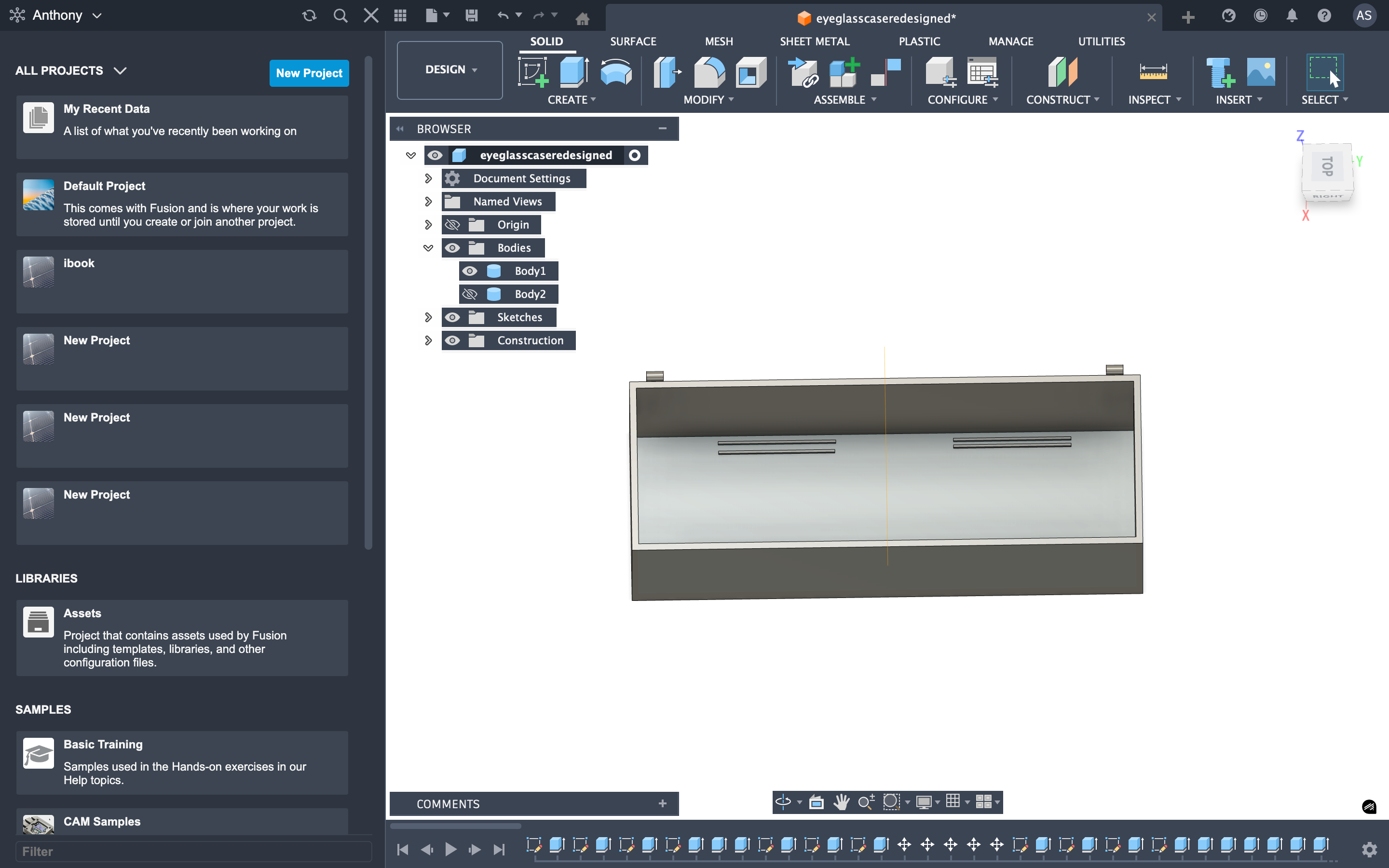Collapse the Bodies folder

point(428,248)
